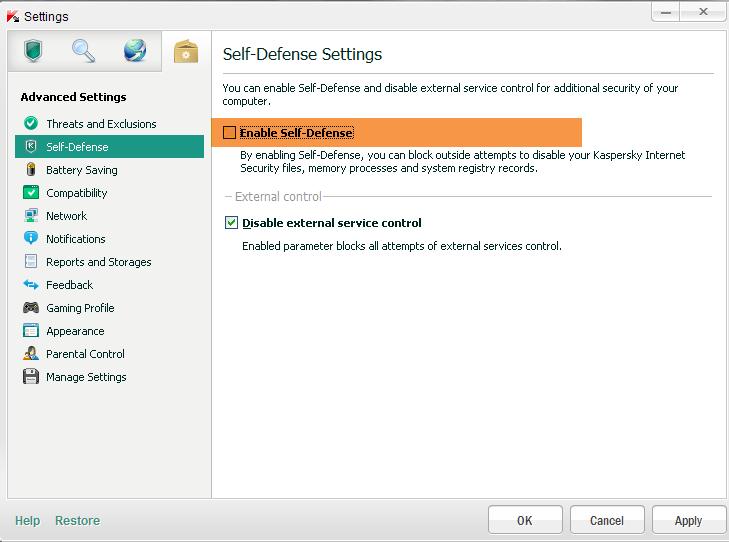
Task: Open Reports and Storages settings
Action: [109, 262]
